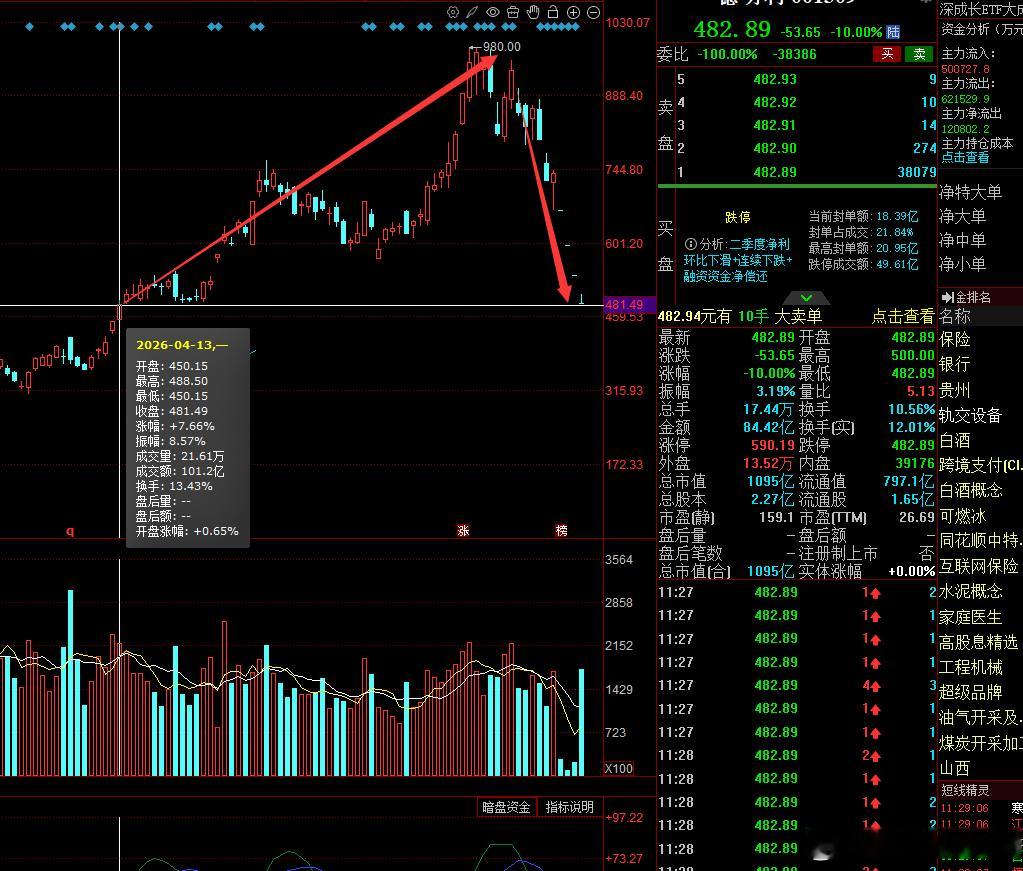This screenshot has width=1023, height=871.
Task: Click 金额 value 84.42亿
Action: (769, 427)
